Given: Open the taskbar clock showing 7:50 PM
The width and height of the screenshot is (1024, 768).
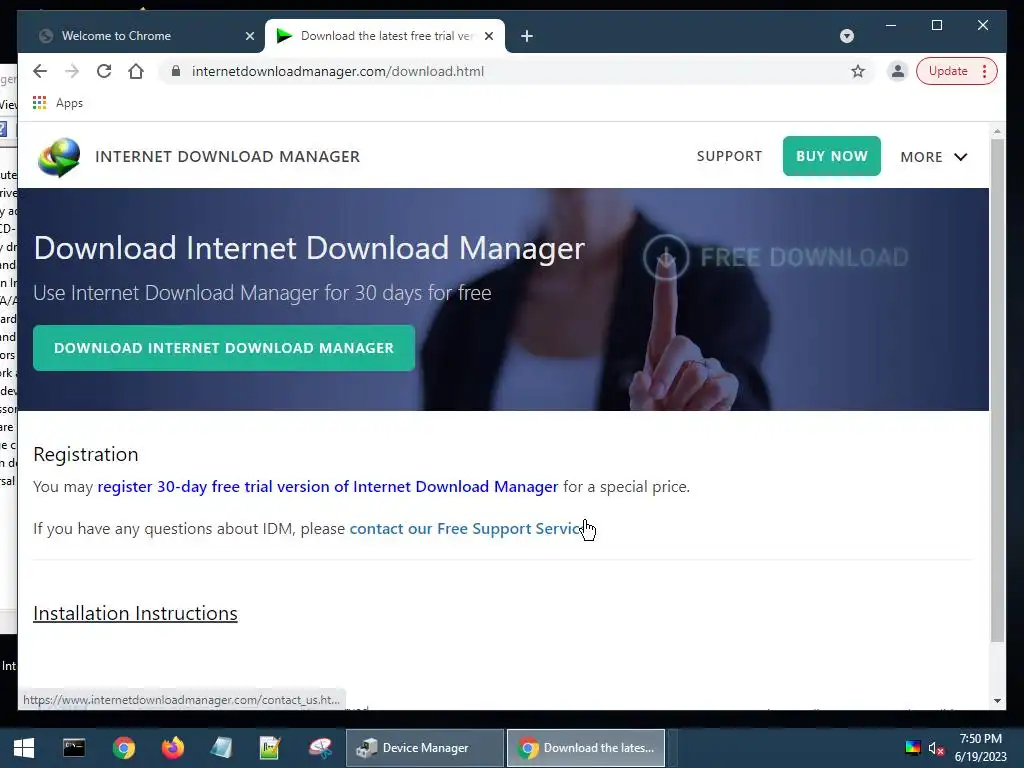Looking at the screenshot, I should tap(981, 748).
